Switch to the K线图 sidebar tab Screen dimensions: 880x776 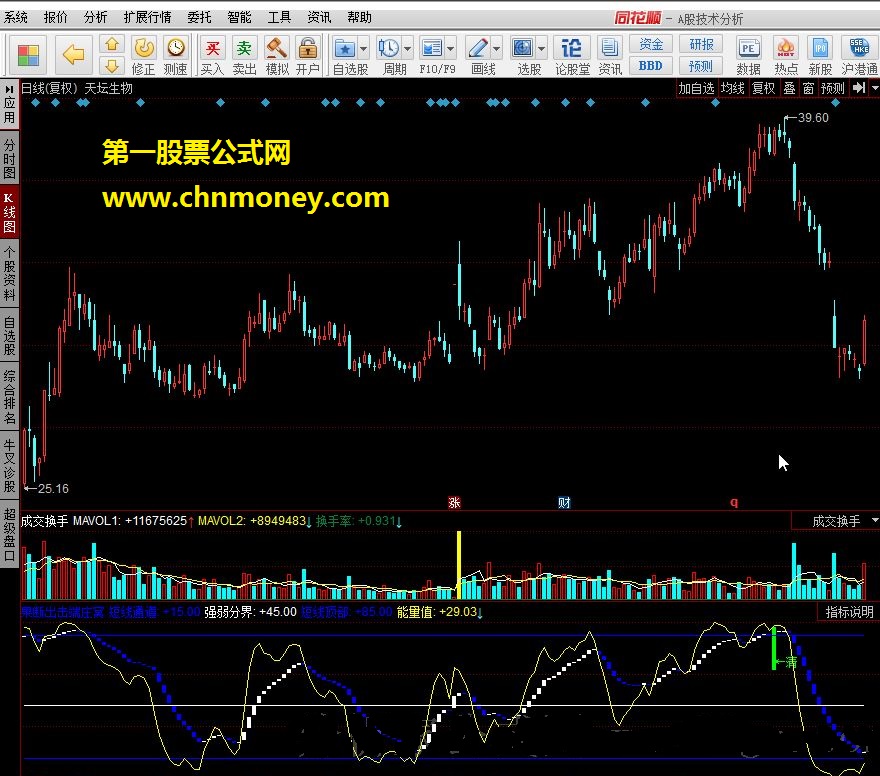[10, 213]
